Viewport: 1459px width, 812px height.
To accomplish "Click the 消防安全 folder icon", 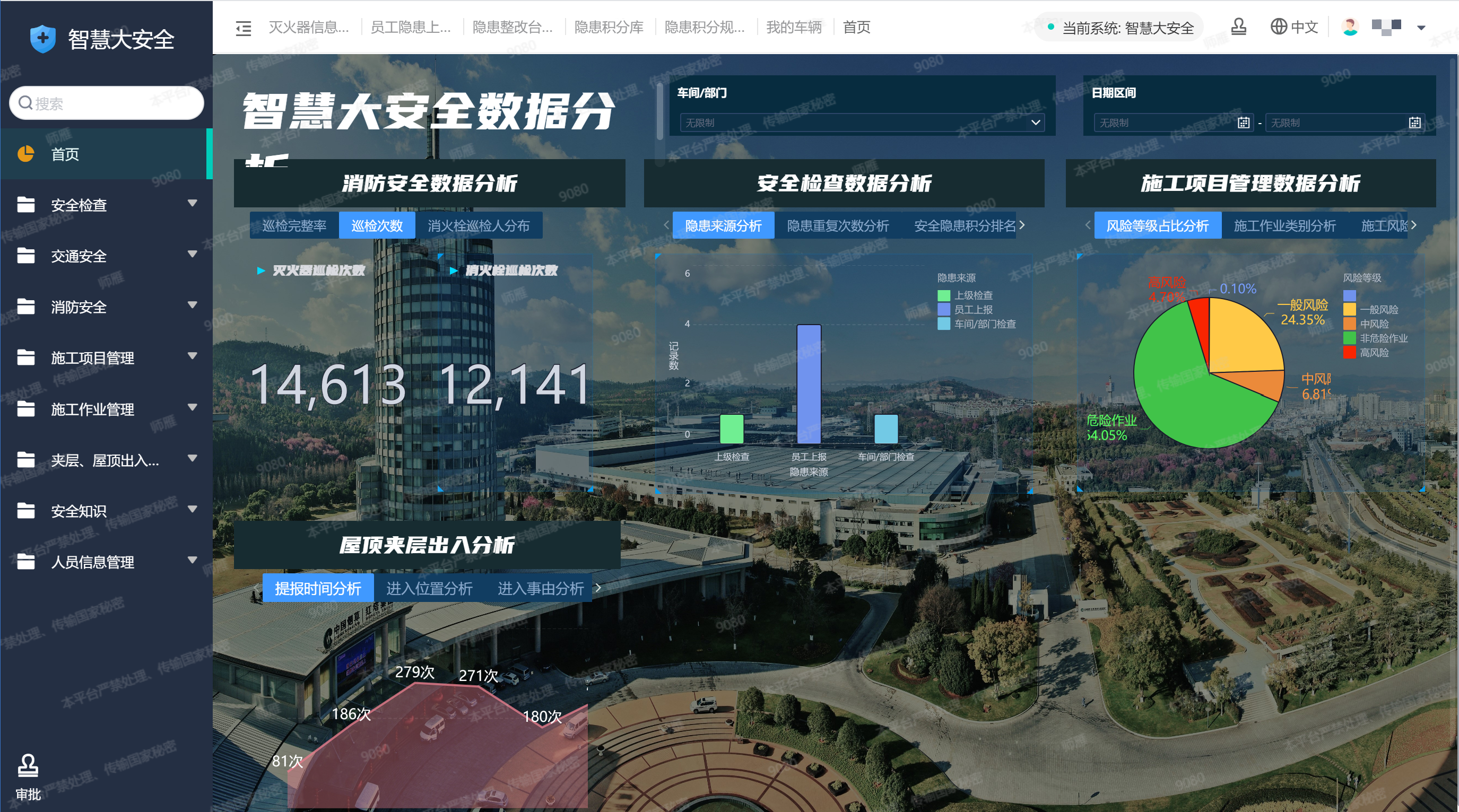I will [25, 307].
